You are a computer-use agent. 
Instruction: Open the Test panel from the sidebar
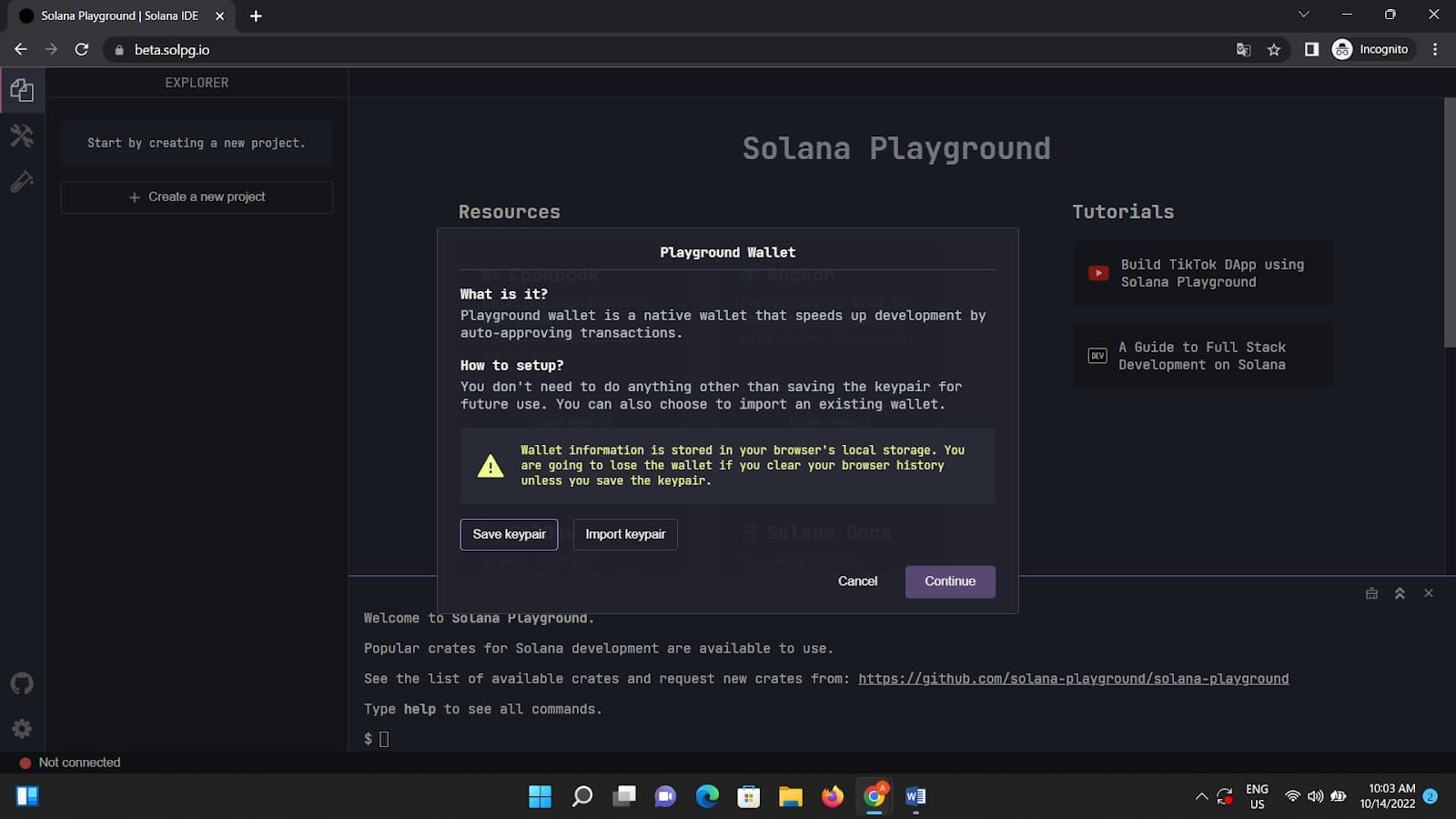(21, 181)
